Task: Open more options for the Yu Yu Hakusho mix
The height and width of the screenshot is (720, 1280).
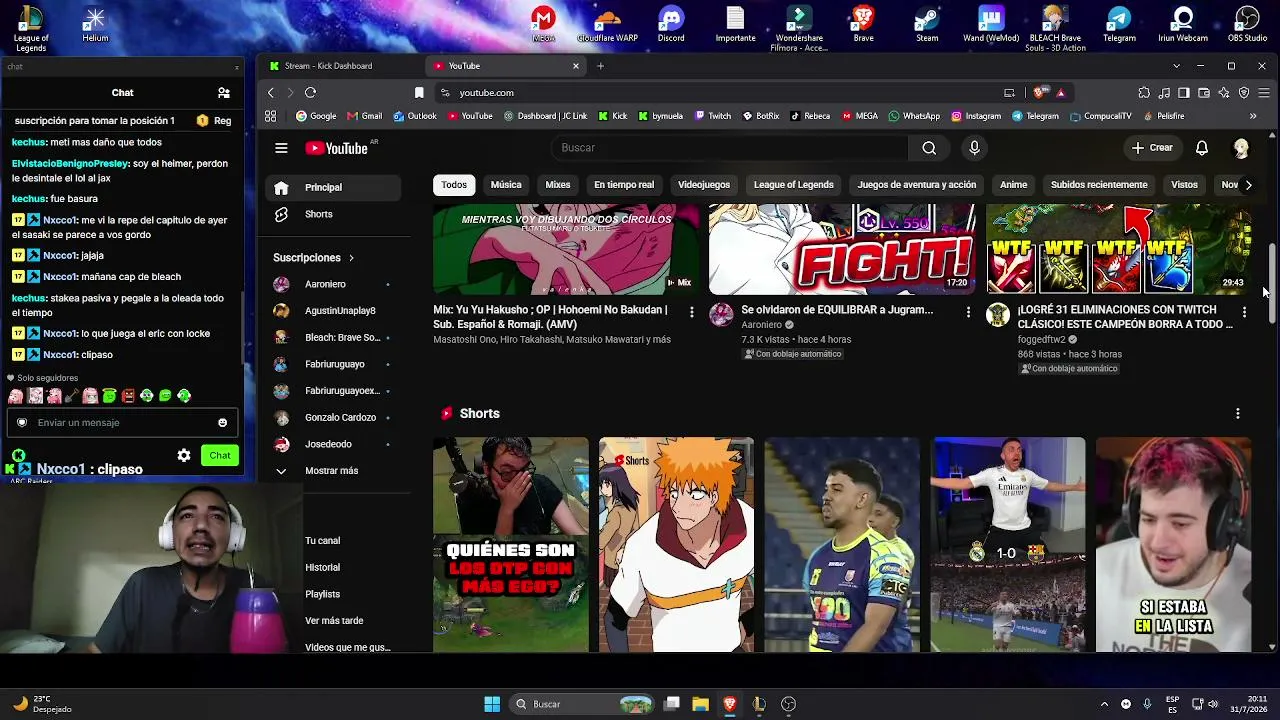Action: click(691, 312)
